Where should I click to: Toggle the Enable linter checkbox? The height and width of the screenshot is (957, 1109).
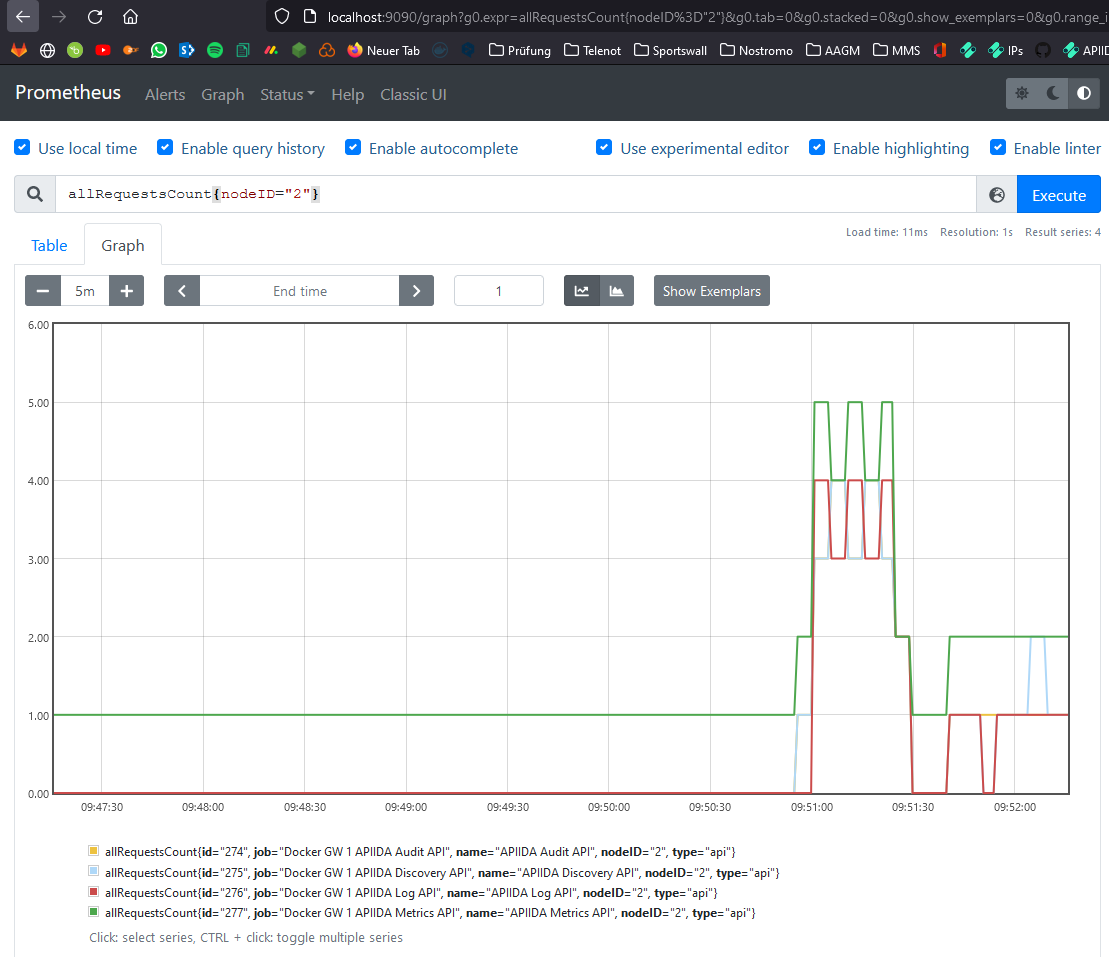[997, 148]
